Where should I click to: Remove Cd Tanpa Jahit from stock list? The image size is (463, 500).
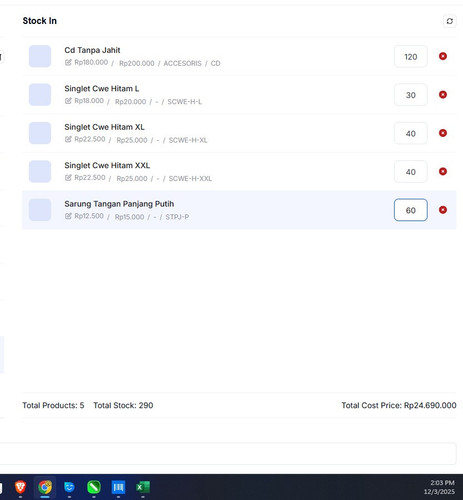pyautogui.click(x=443, y=56)
